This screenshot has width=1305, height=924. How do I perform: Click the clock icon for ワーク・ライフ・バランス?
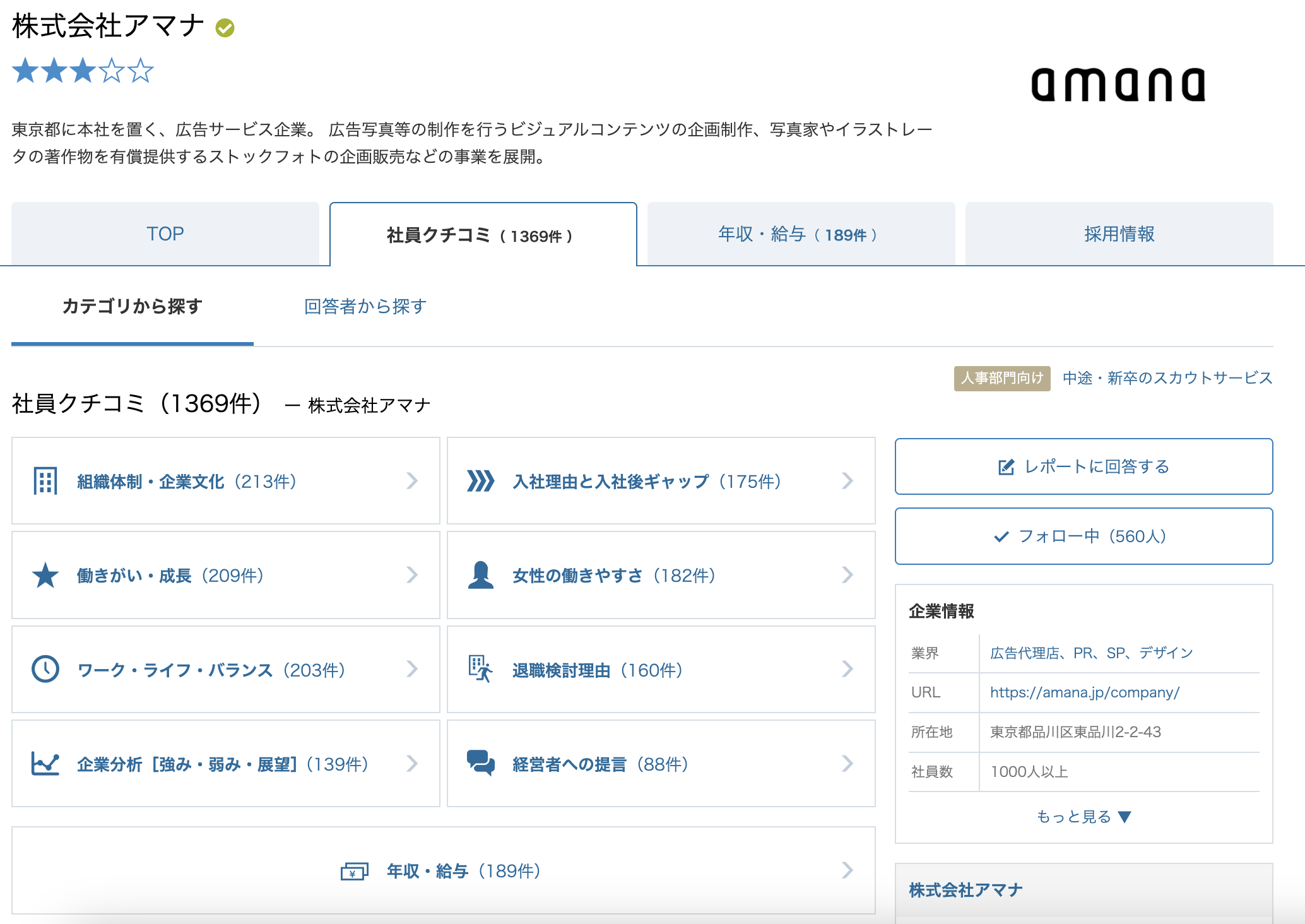pos(45,669)
